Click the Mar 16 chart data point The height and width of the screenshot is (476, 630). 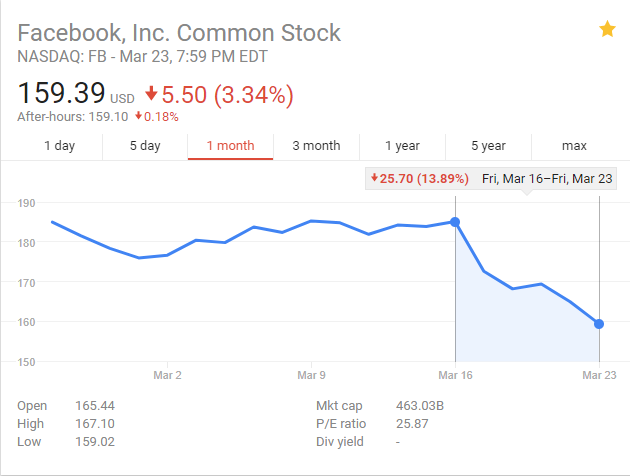click(x=455, y=222)
